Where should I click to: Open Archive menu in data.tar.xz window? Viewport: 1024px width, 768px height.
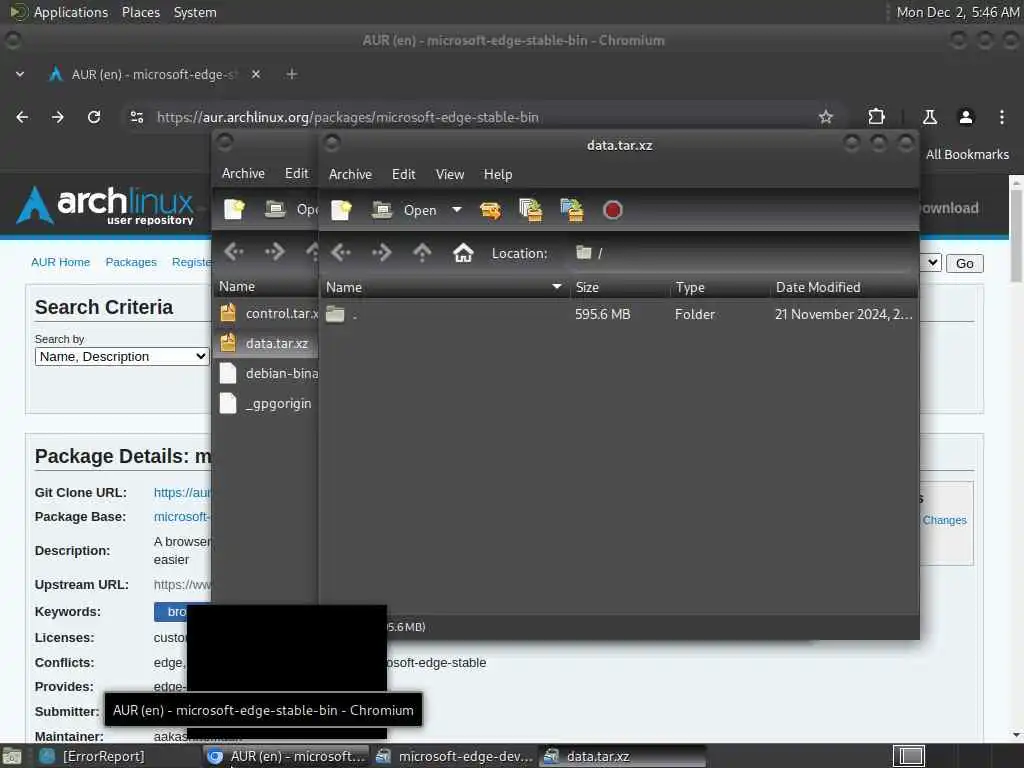(x=350, y=174)
